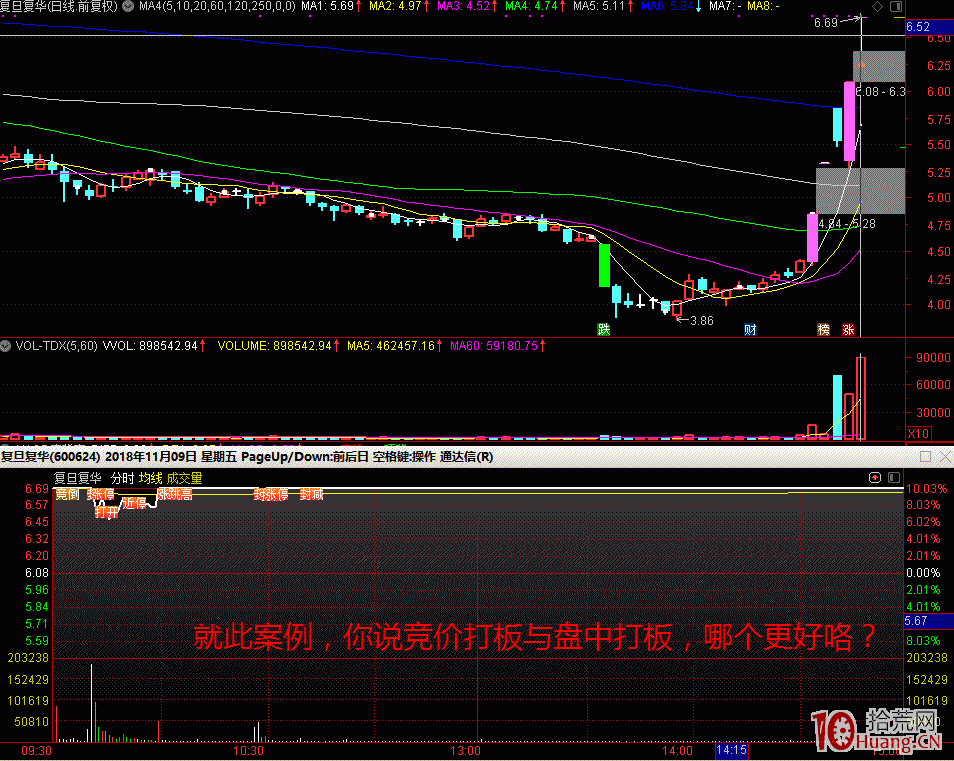Click the 涨跳高 event marker
The image size is (954, 761).
tap(175, 494)
